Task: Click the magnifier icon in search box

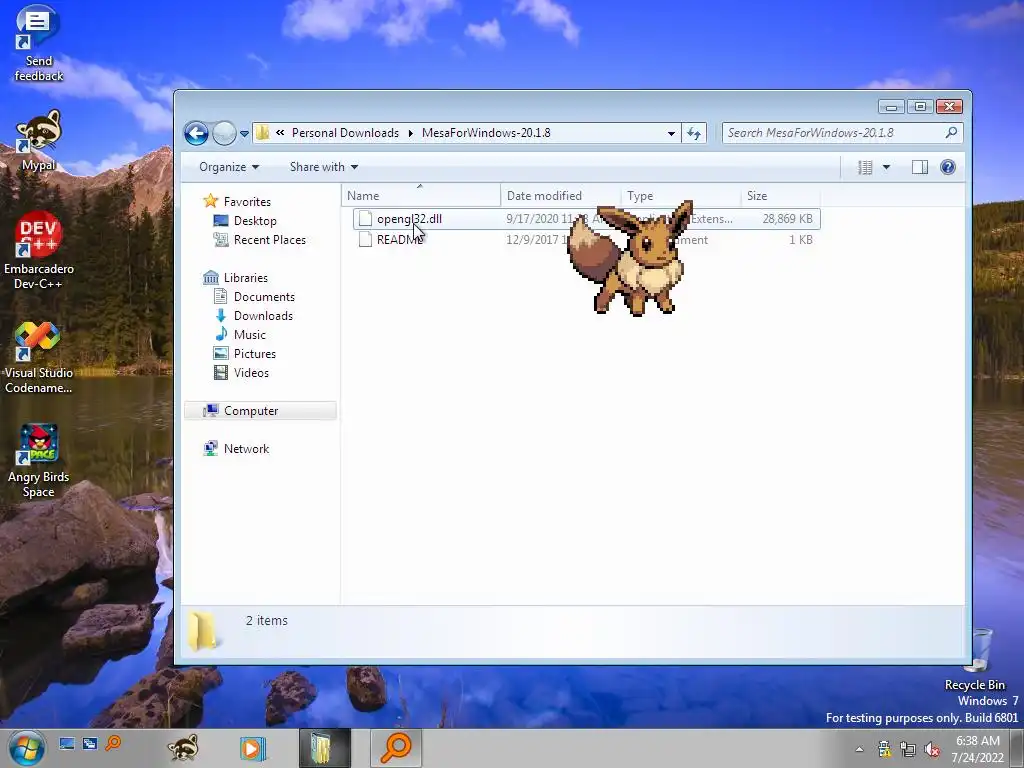Action: point(952,133)
